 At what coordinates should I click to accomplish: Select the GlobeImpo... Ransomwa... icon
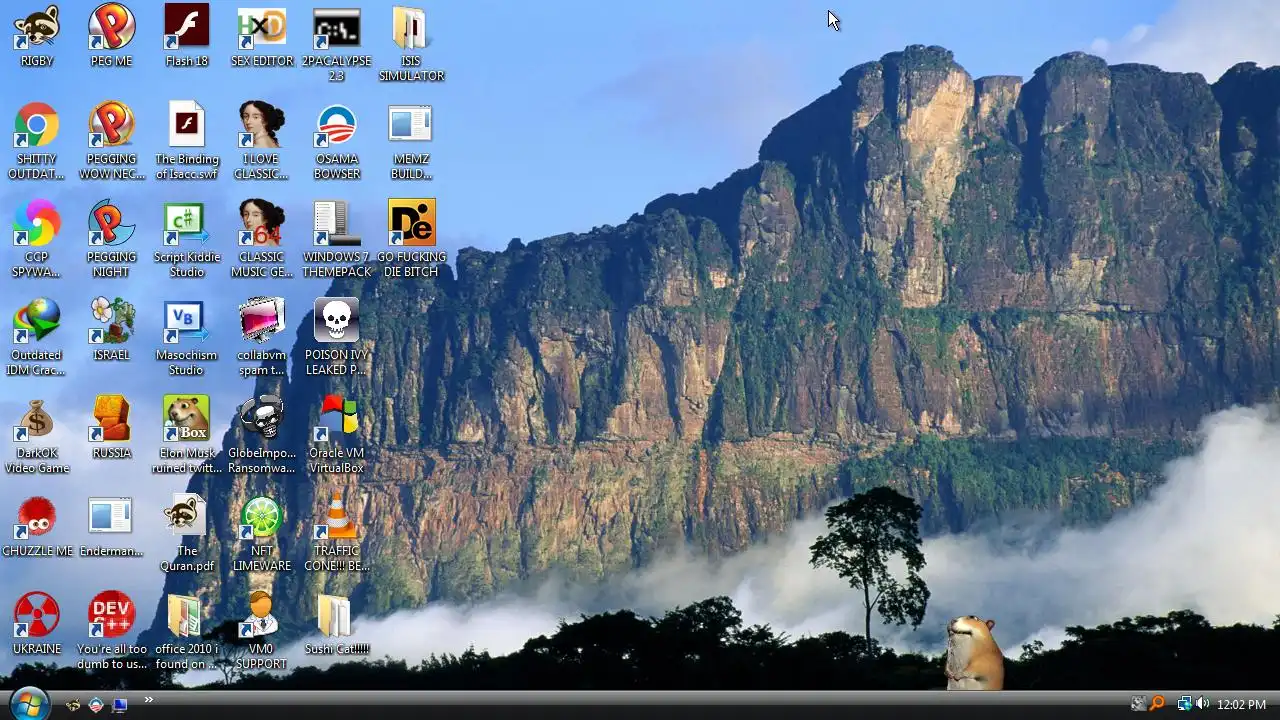(x=262, y=419)
